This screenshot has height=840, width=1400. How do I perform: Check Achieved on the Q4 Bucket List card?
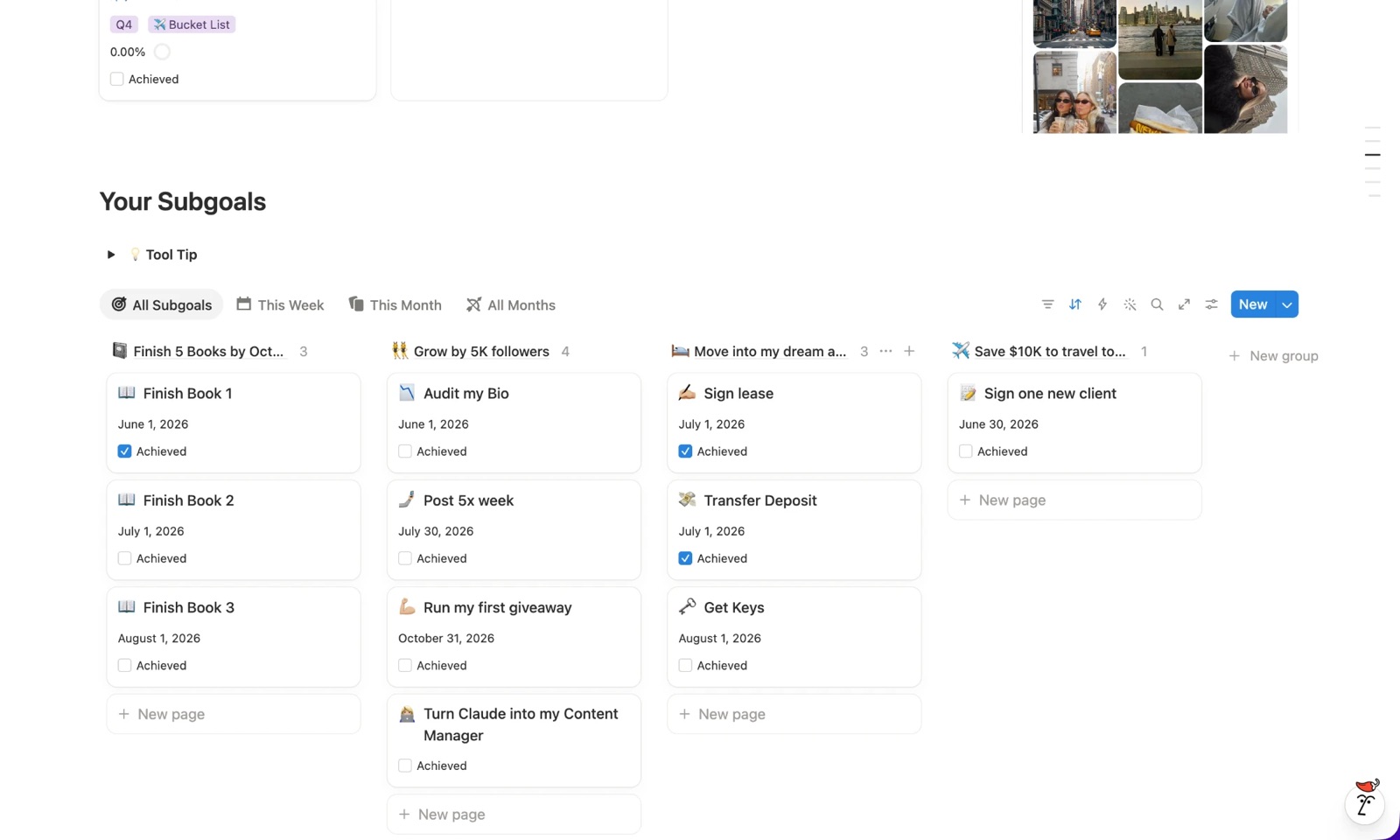pyautogui.click(x=116, y=79)
